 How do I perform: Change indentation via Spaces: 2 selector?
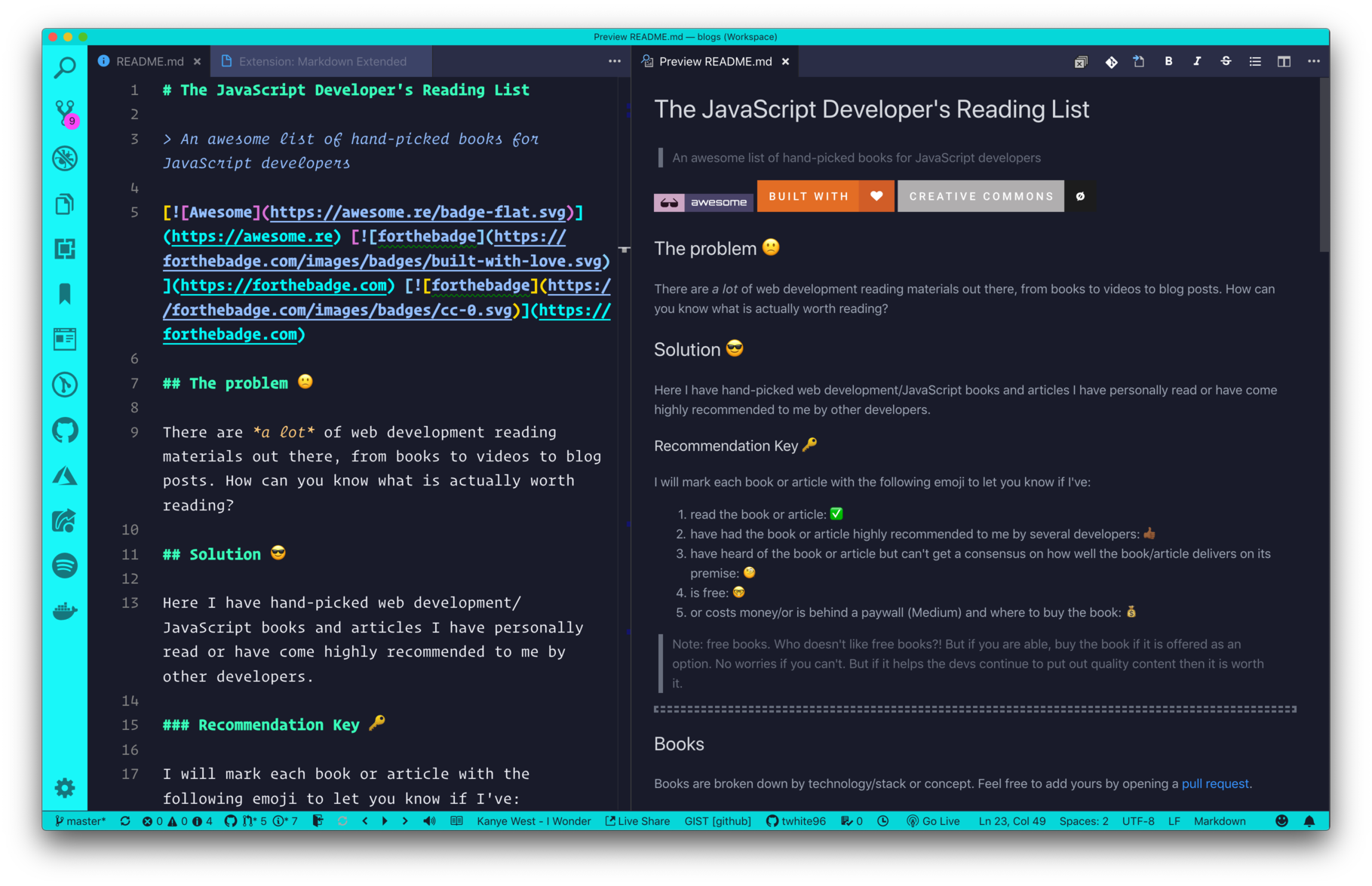point(1083,821)
